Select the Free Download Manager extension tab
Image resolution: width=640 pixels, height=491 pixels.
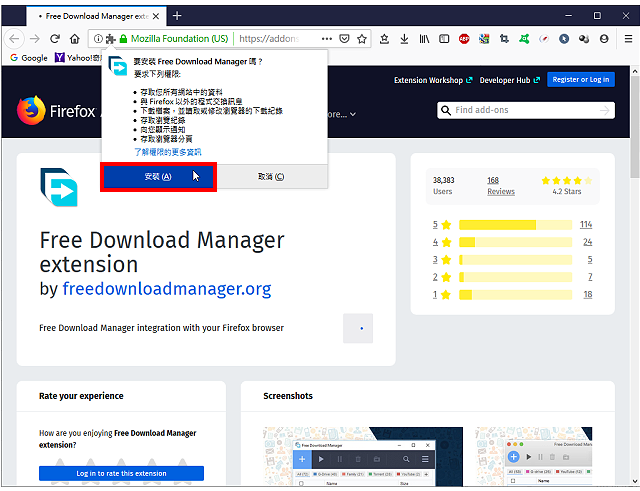tap(96, 16)
